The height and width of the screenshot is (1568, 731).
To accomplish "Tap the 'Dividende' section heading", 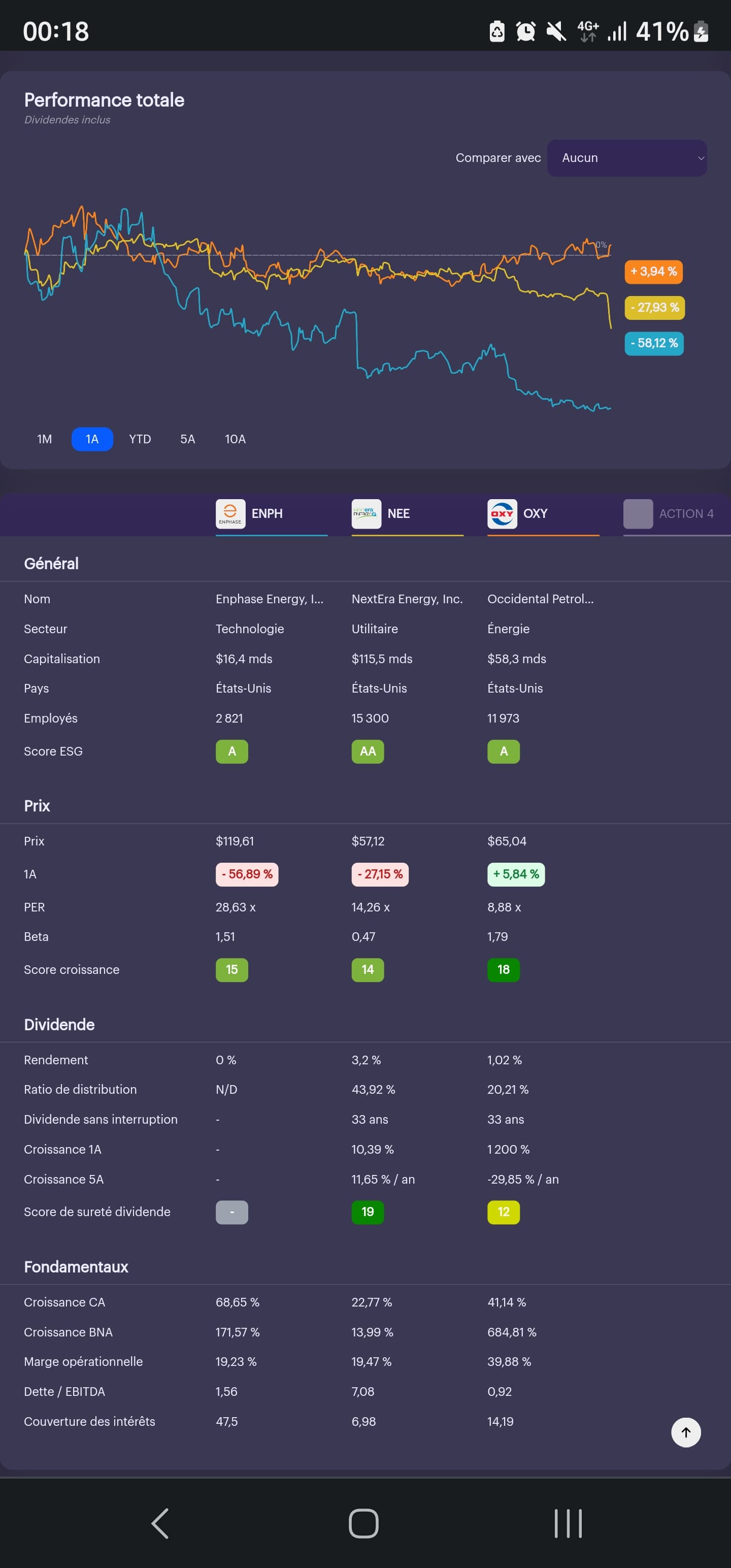I will [59, 1025].
